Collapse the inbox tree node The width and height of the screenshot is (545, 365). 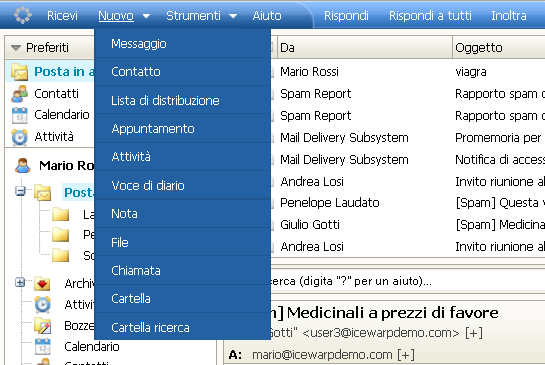click(x=21, y=191)
